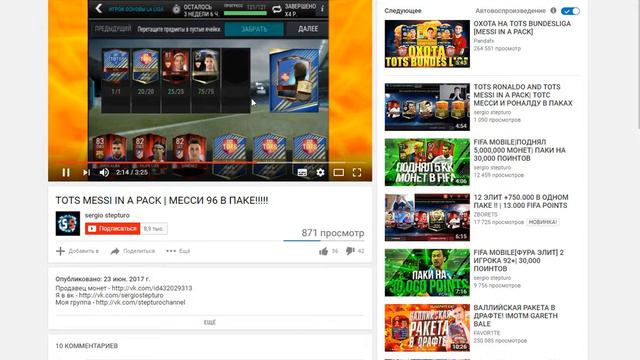Switch to theater mode

[x=338, y=173]
